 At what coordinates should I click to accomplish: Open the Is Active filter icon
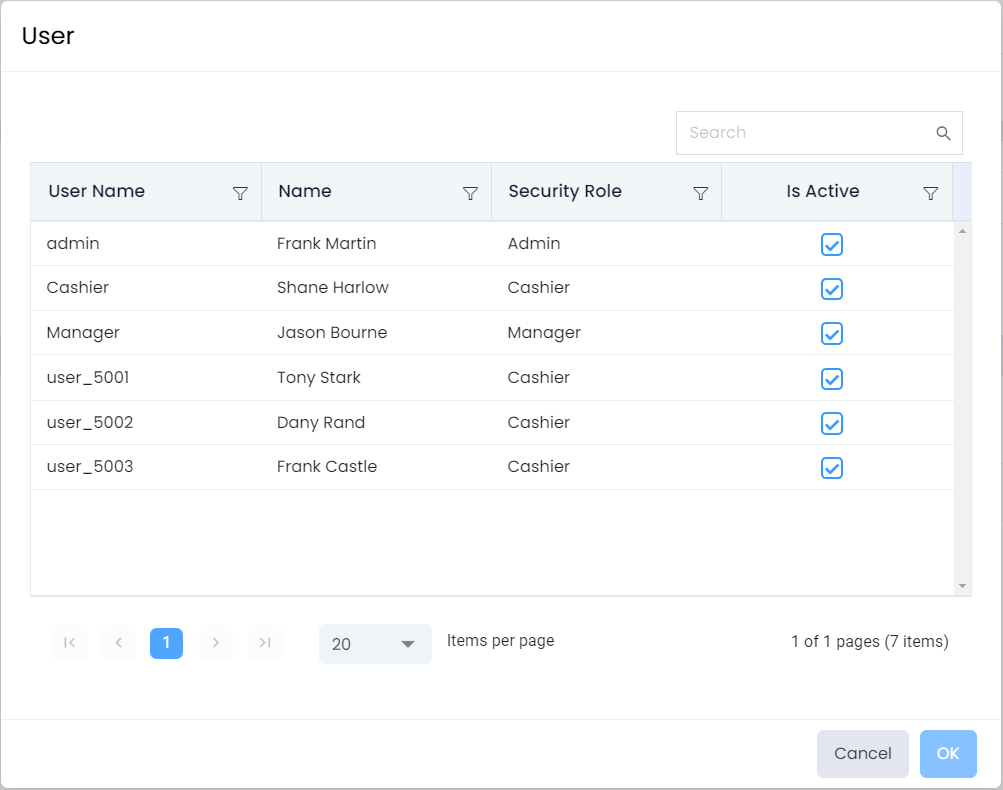coord(931,193)
